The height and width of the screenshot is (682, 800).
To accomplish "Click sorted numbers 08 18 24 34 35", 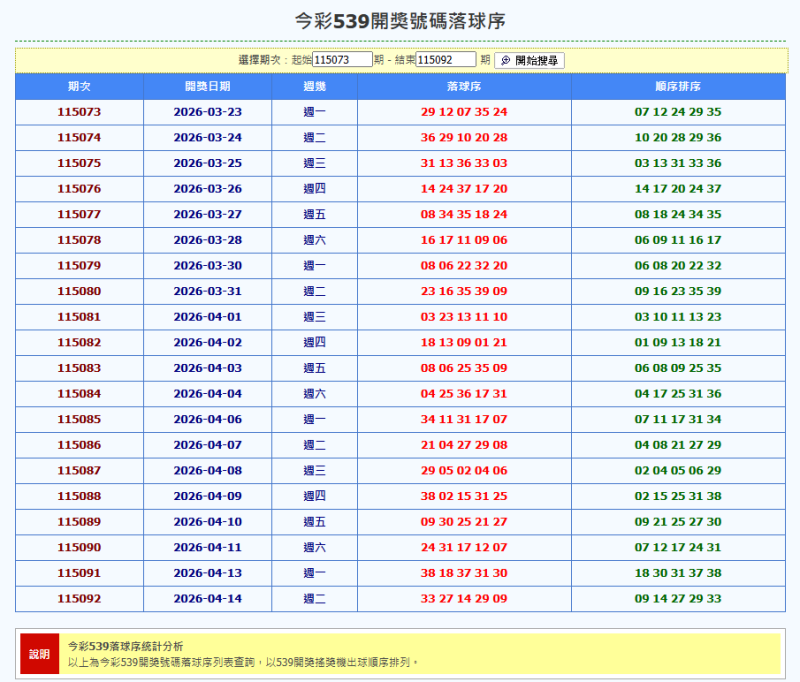I will coord(678,214).
